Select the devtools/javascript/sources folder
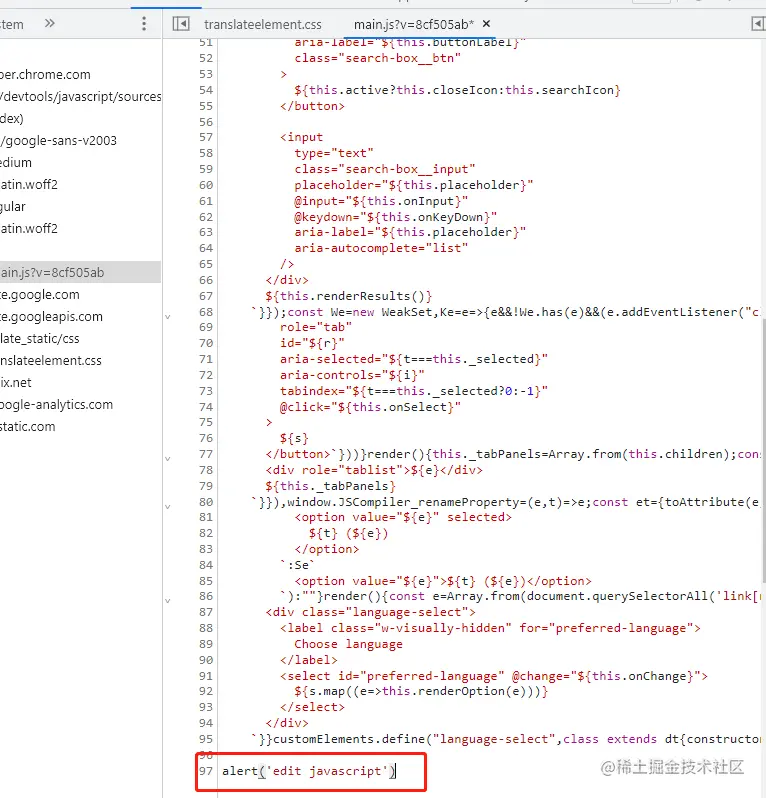This screenshot has height=798, width=766. (80, 97)
